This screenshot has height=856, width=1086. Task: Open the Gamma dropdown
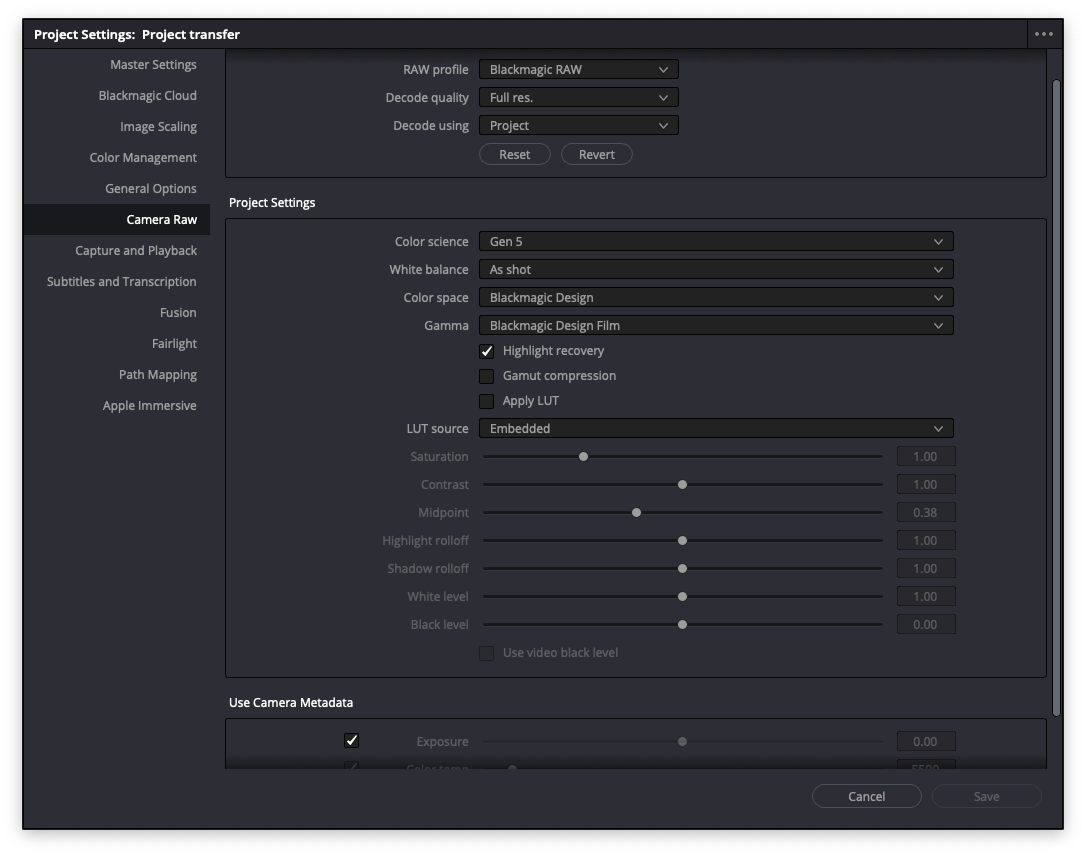(715, 325)
